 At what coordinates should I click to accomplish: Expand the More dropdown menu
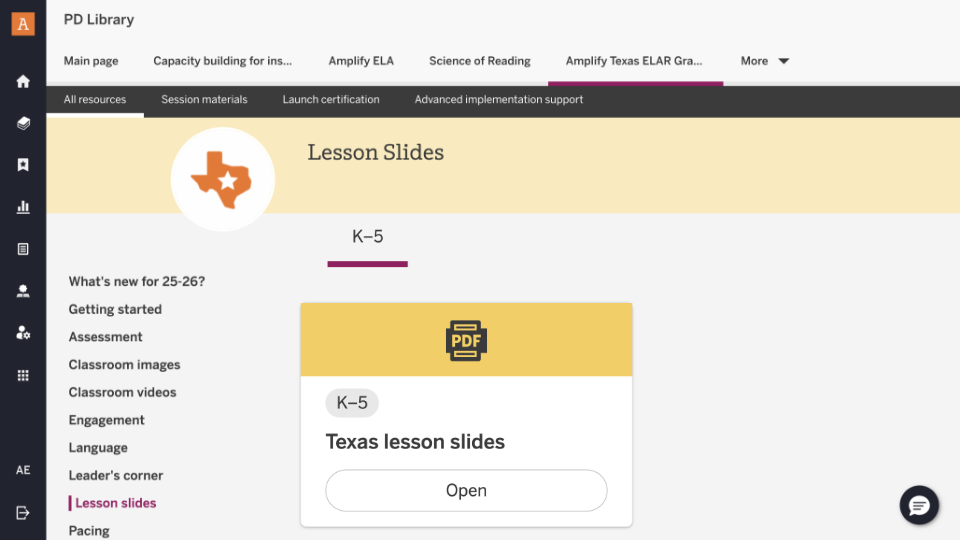[x=765, y=61]
